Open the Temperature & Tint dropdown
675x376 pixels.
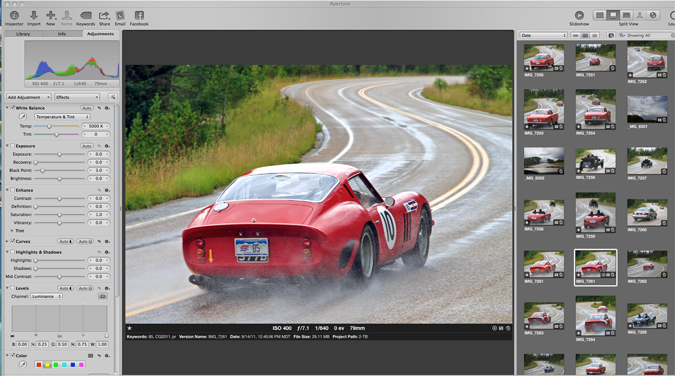[x=62, y=117]
